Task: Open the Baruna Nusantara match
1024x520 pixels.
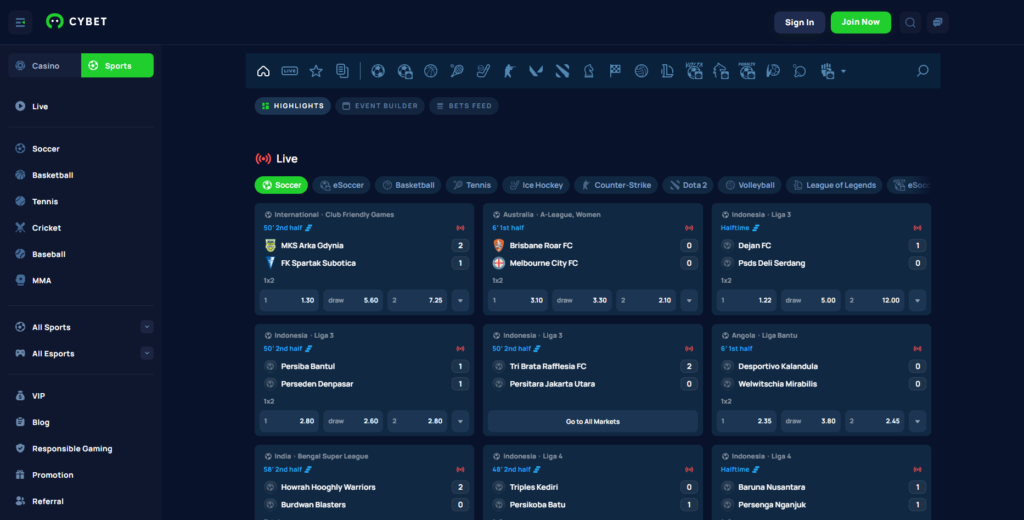Action: [771, 487]
